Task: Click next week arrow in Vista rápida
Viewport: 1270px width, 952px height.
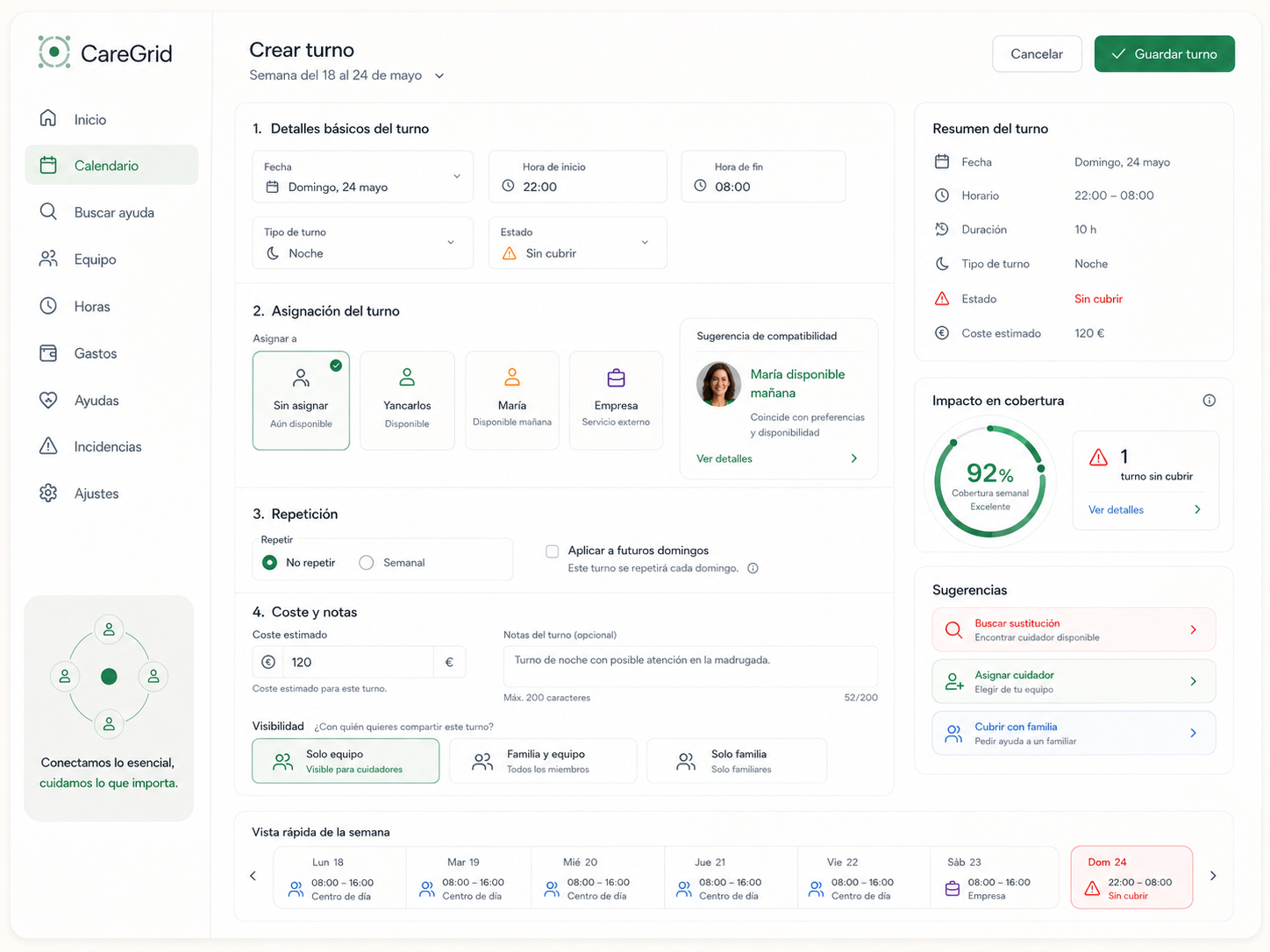Action: pos(1213,876)
